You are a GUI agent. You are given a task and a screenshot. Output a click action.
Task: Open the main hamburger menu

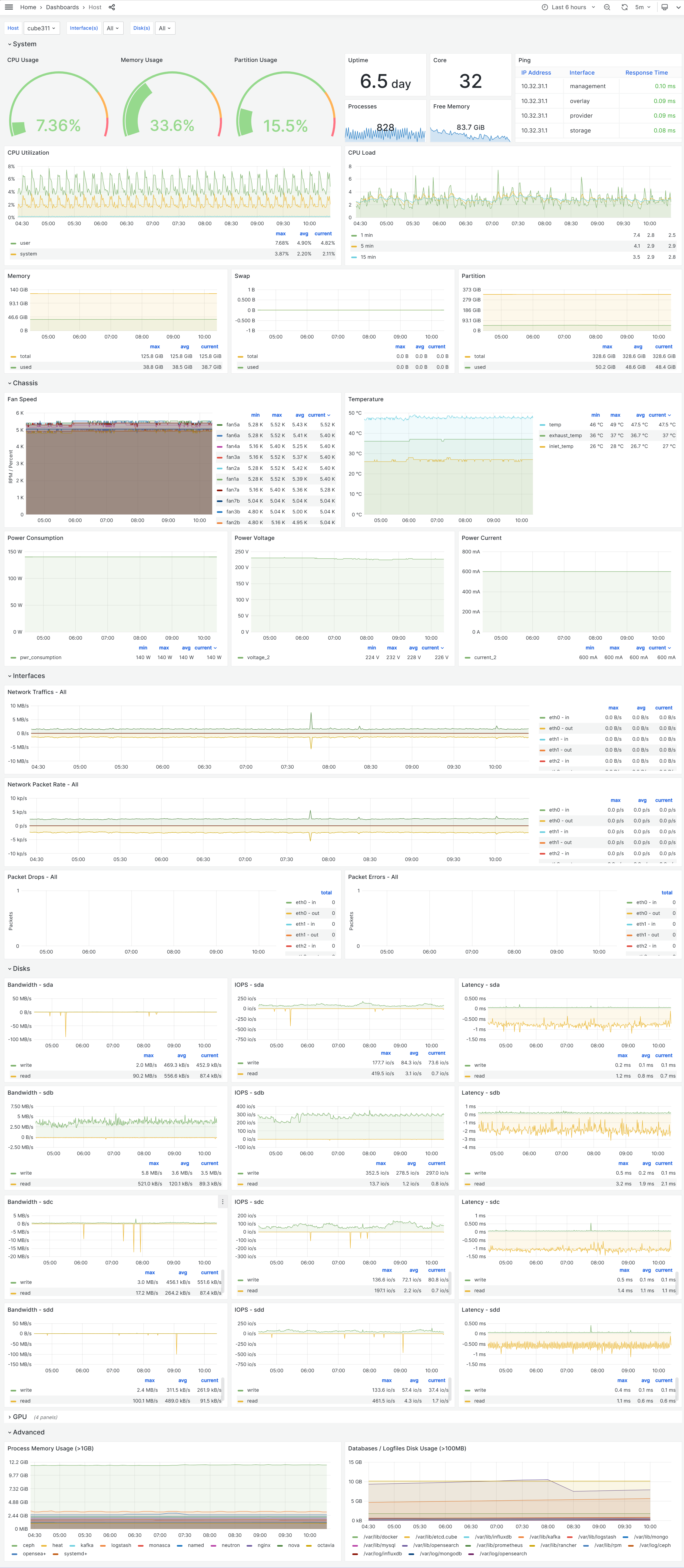point(9,7)
